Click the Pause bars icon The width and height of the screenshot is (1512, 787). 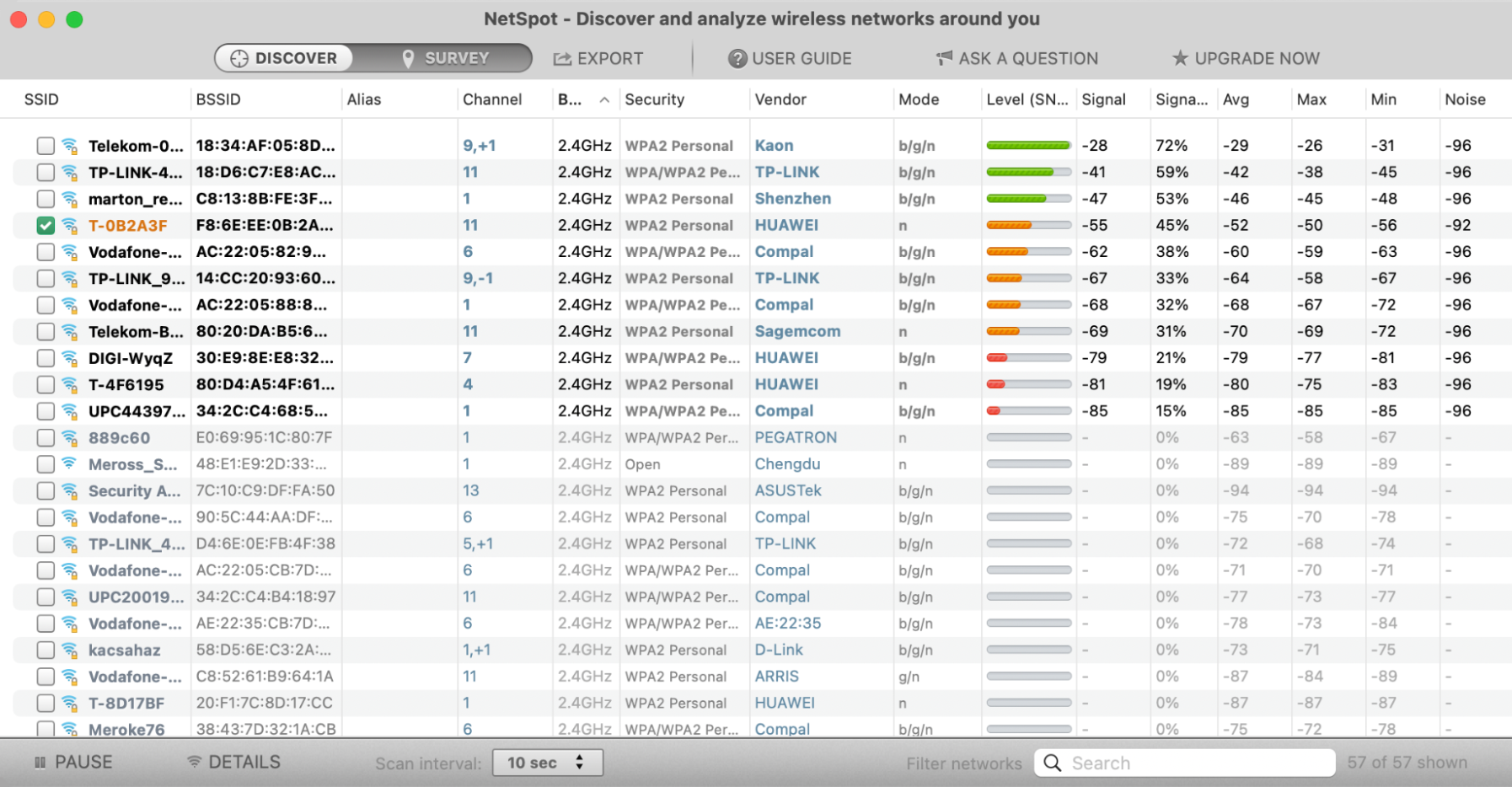40,762
